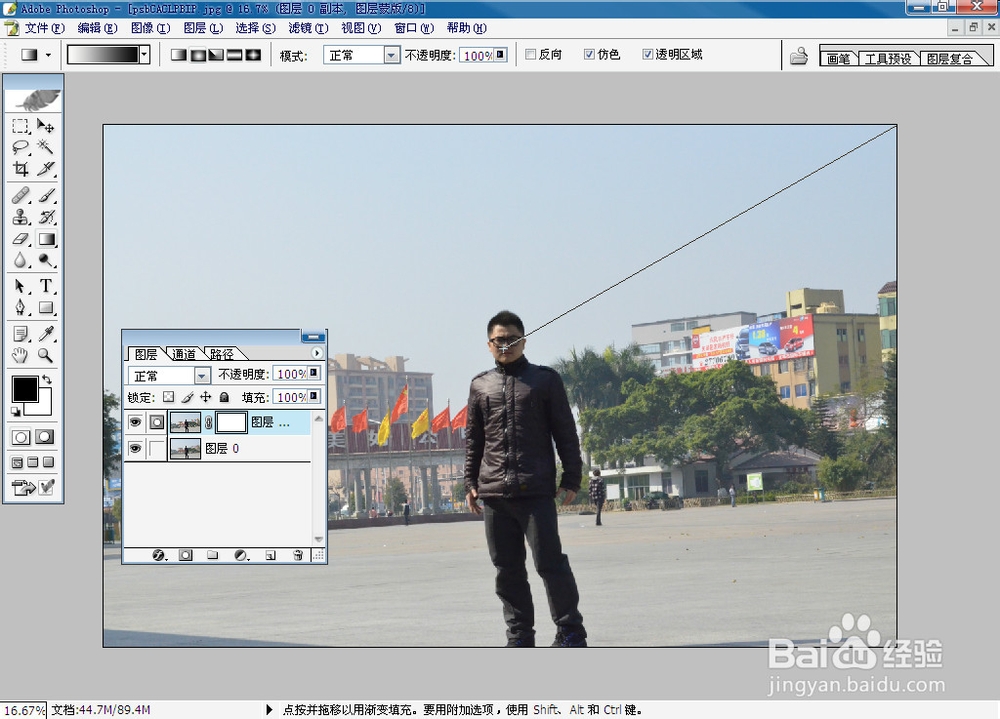Select the Blur tool

(20, 260)
